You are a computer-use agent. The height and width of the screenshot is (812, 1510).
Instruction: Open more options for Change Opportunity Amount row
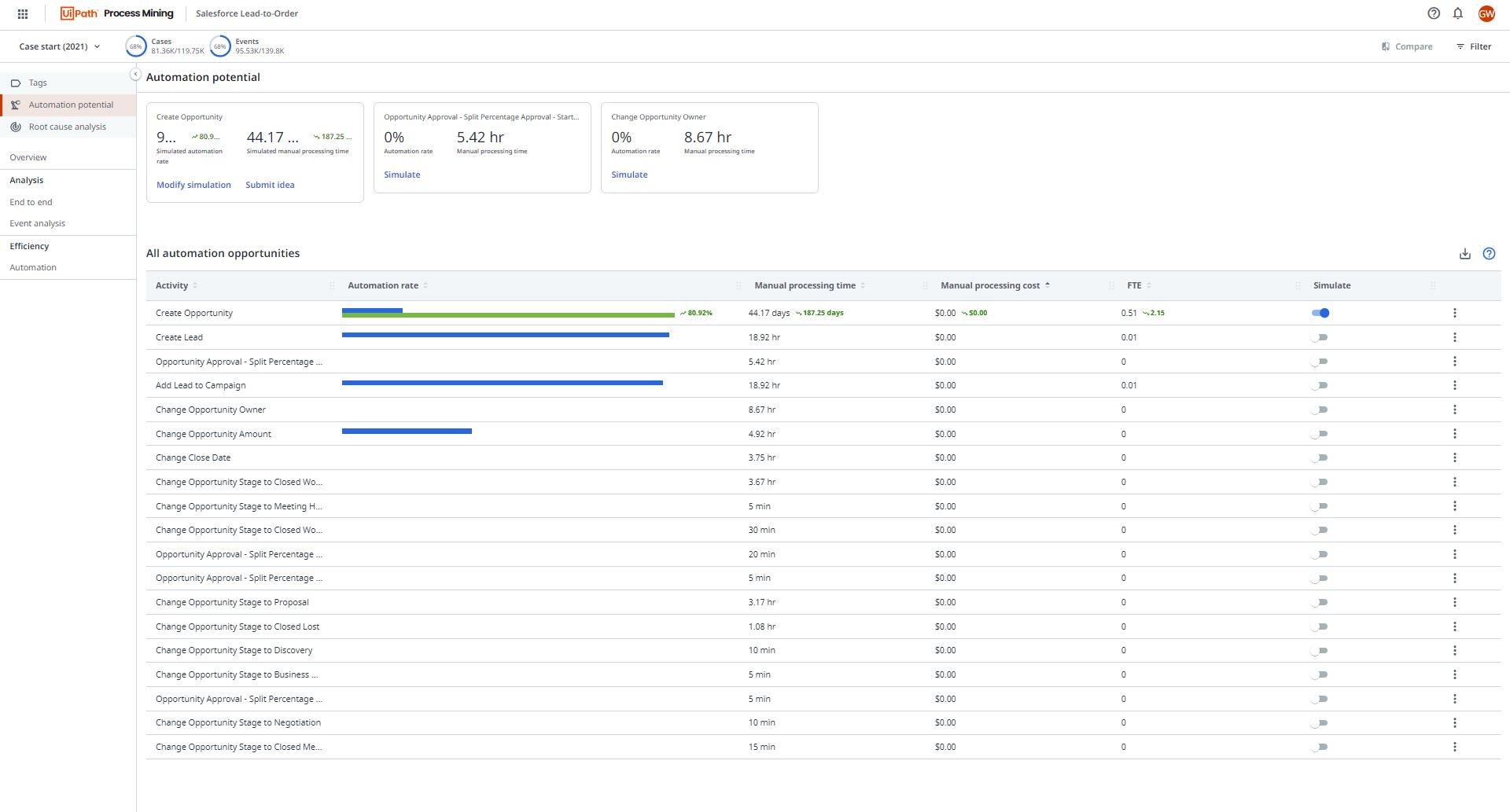1455,434
